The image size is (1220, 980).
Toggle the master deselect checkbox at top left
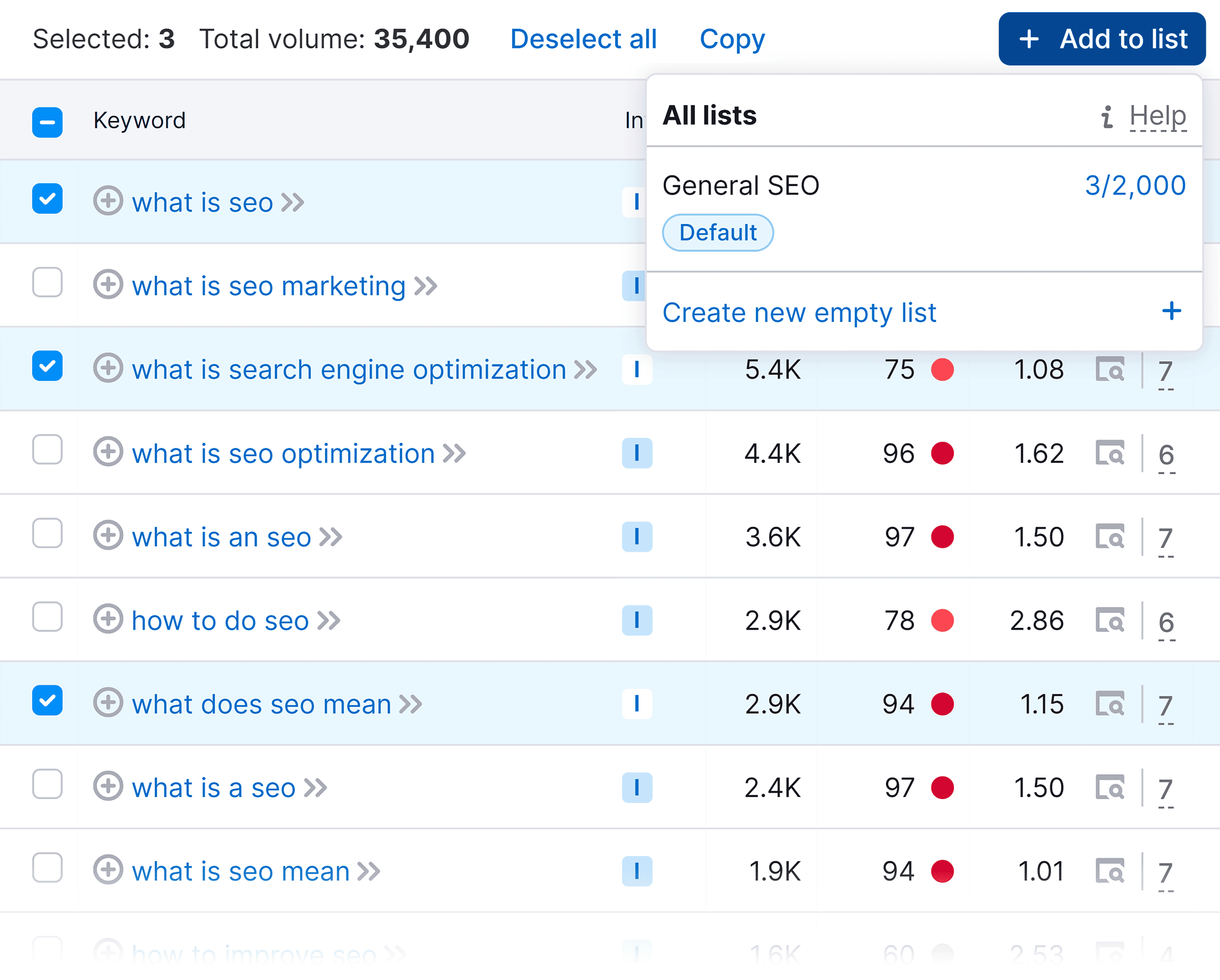pyautogui.click(x=47, y=120)
